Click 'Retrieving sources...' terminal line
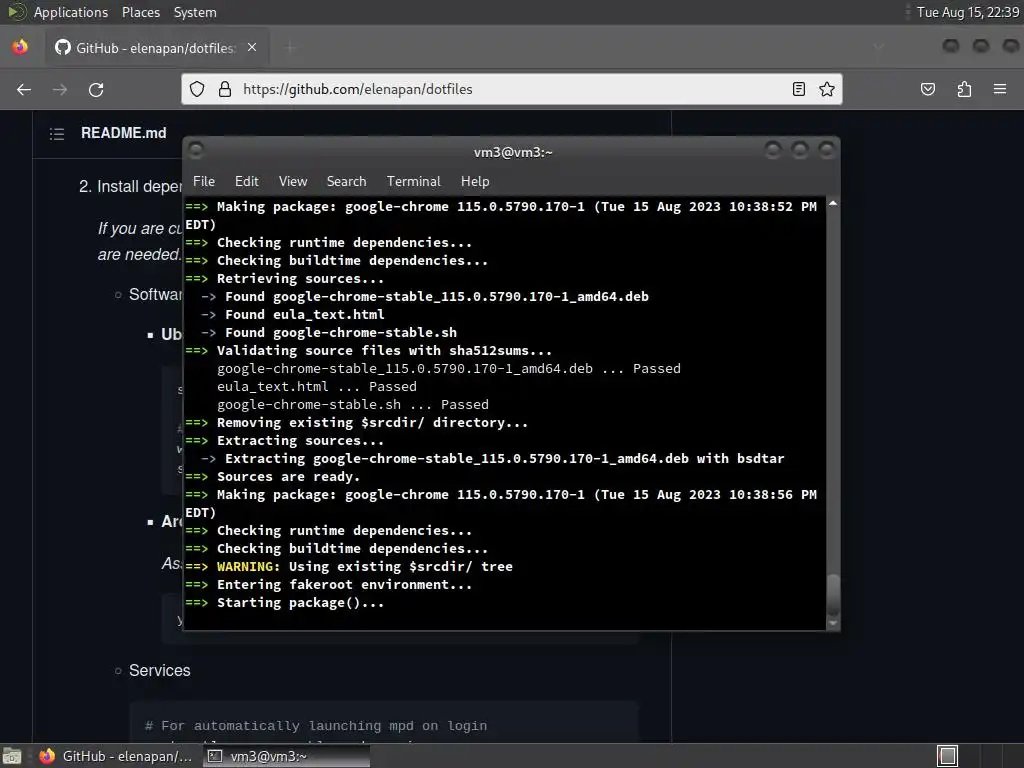 point(300,279)
